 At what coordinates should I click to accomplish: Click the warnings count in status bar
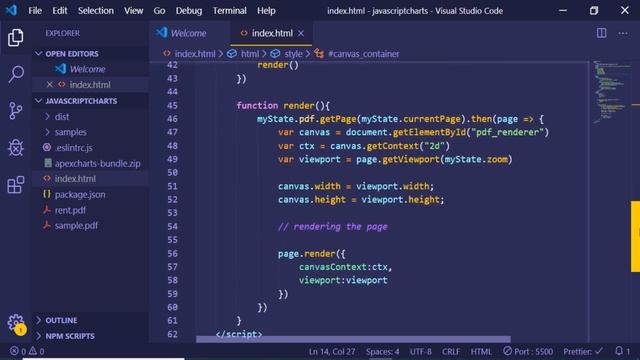[36, 351]
